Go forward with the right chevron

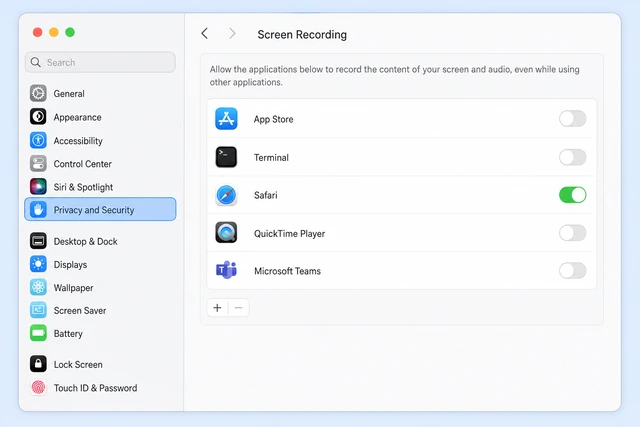[x=232, y=34]
